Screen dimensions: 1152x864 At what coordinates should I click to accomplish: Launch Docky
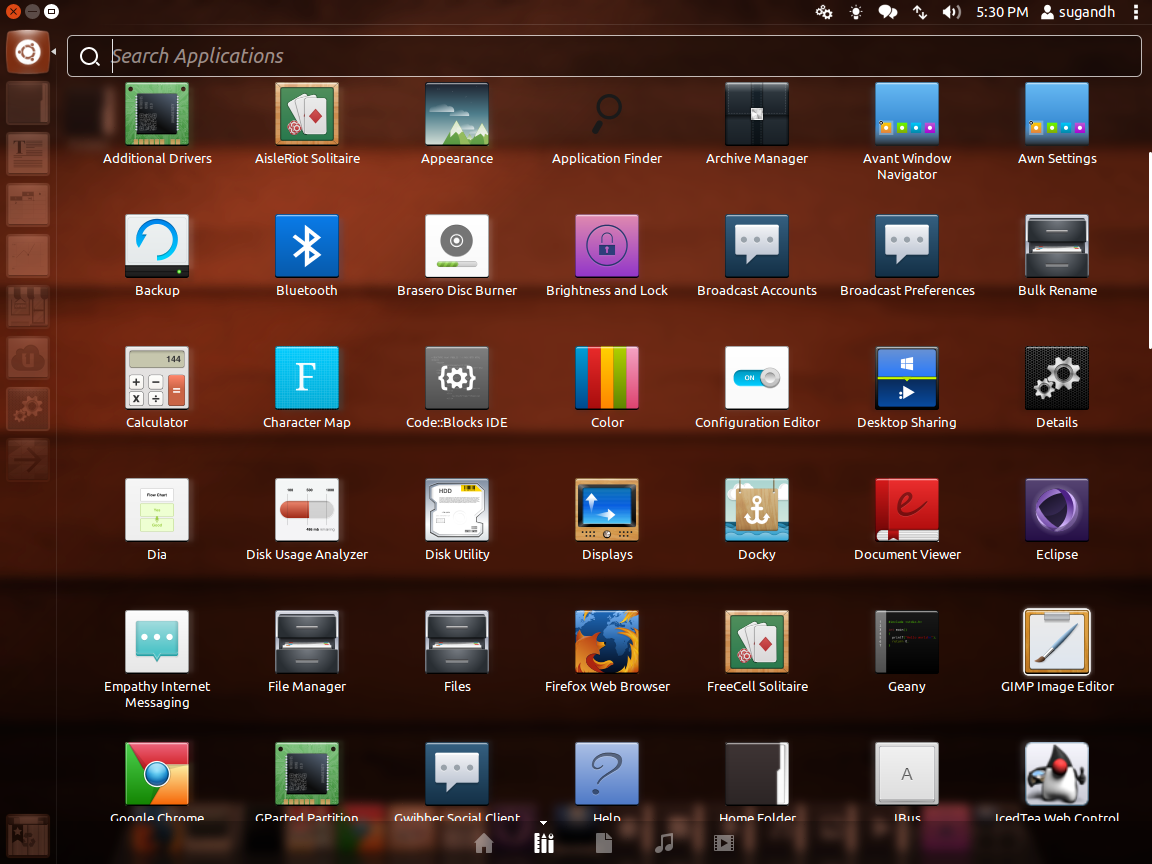[x=757, y=510]
